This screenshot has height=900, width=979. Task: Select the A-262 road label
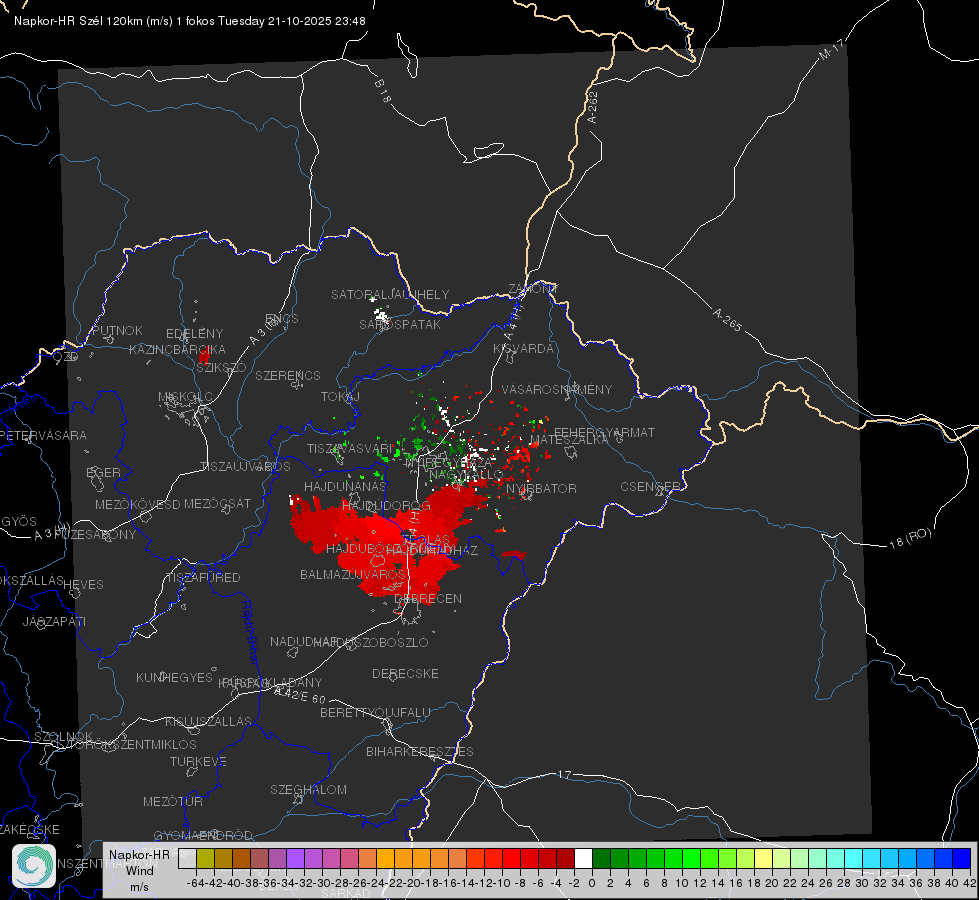[x=593, y=107]
